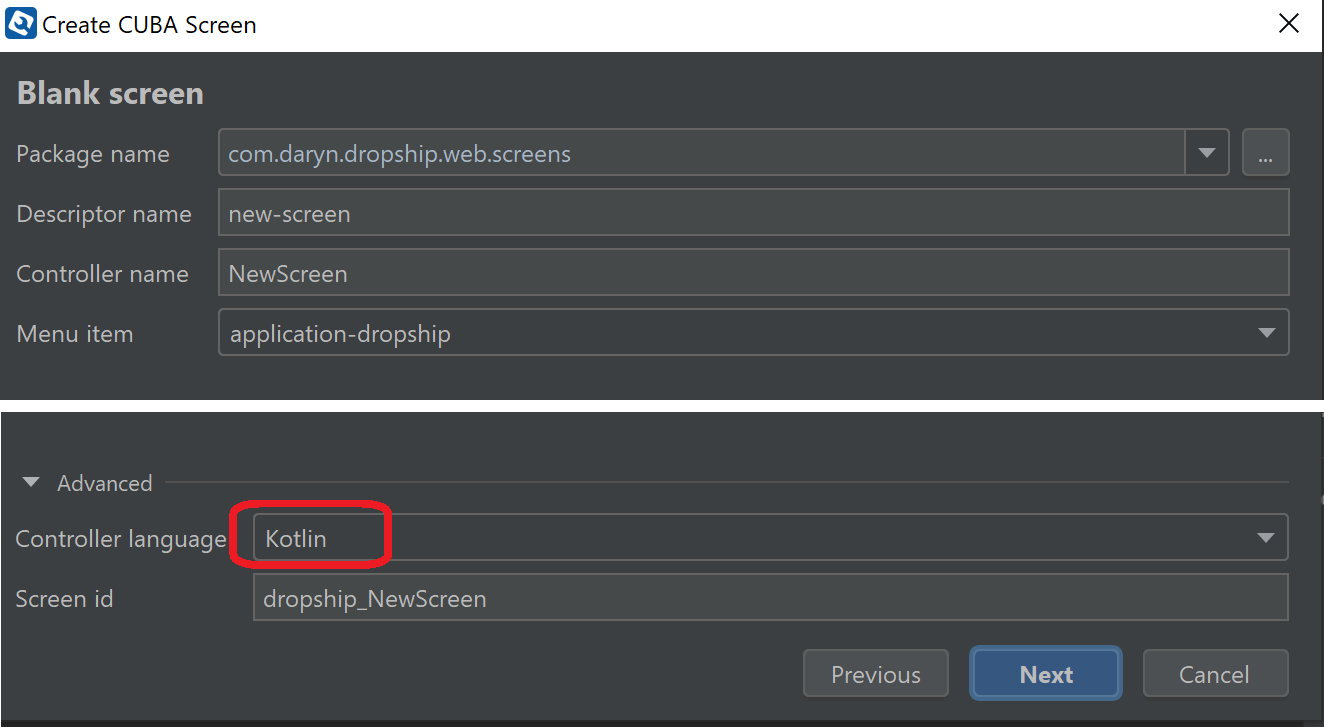Click the Controller language label

(x=121, y=539)
